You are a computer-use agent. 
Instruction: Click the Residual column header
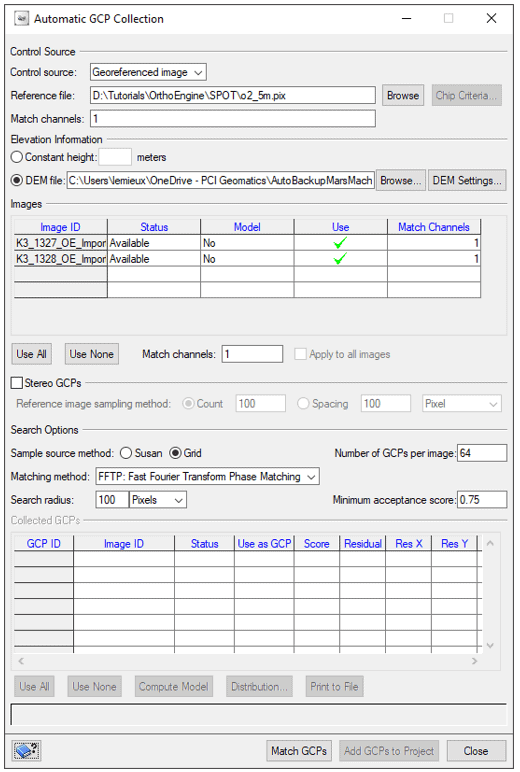point(363,544)
